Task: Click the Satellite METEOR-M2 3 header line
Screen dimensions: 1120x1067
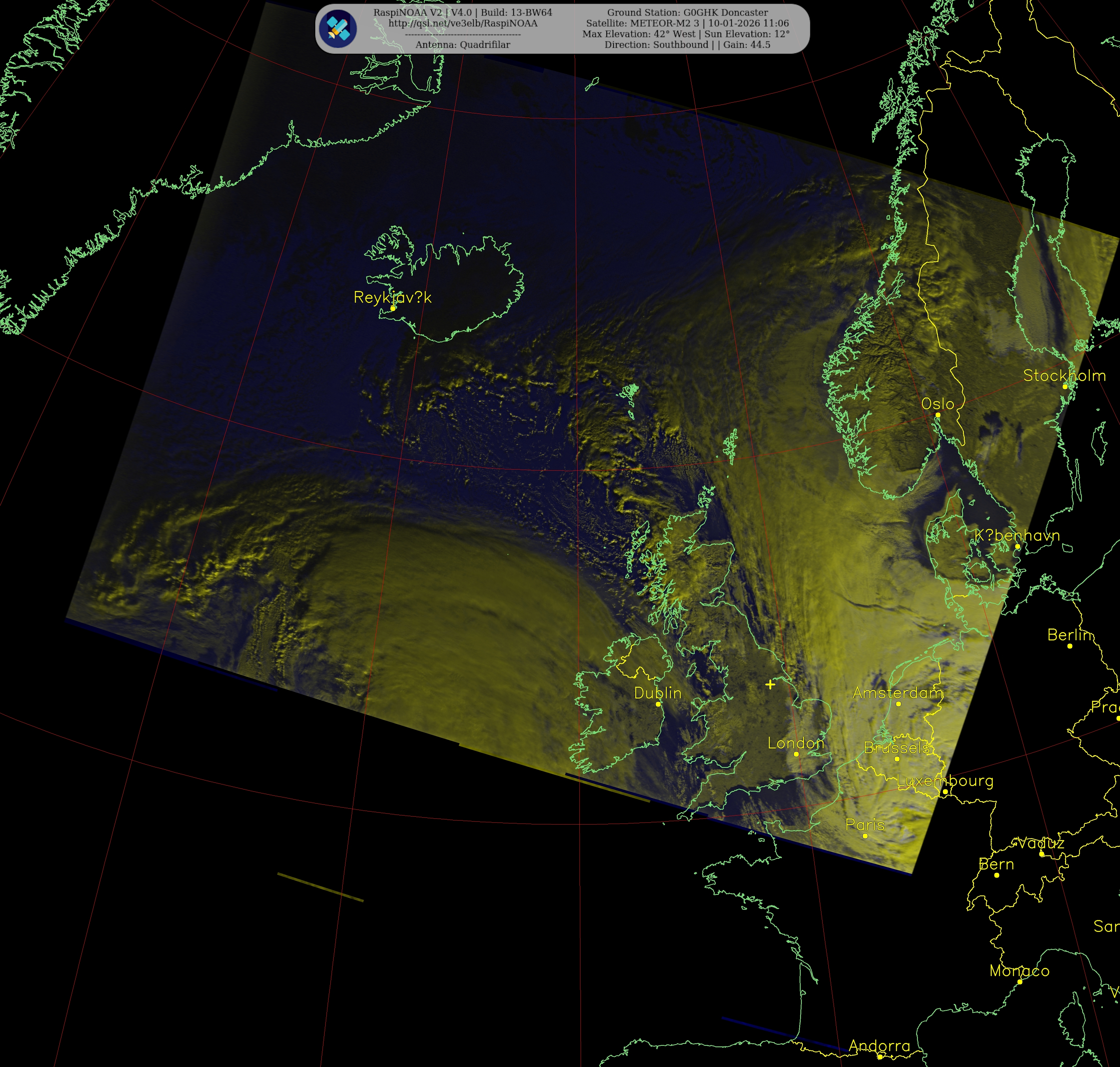Action: click(x=687, y=23)
